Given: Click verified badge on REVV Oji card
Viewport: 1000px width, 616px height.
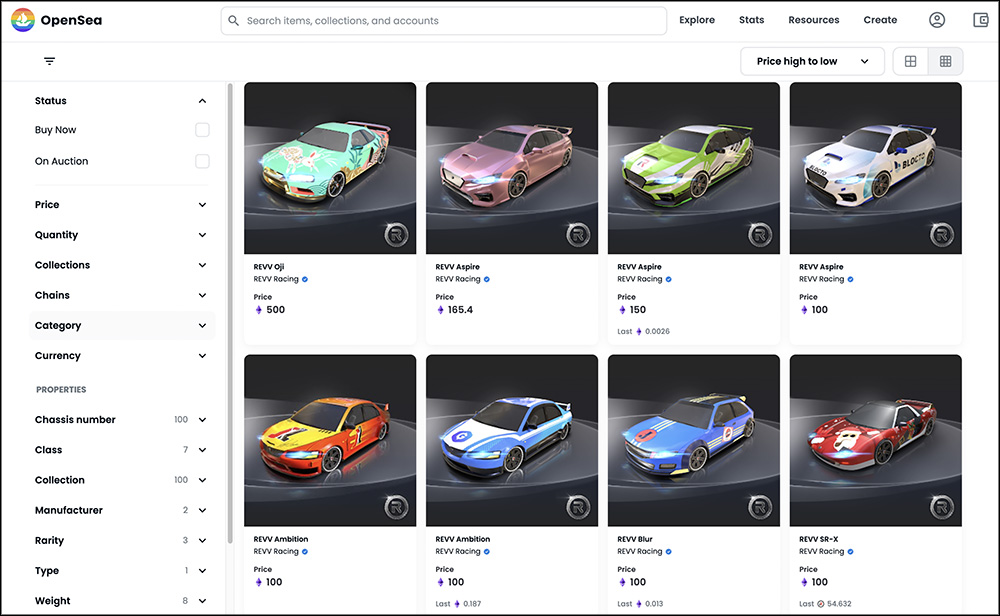Looking at the screenshot, I should 305,279.
